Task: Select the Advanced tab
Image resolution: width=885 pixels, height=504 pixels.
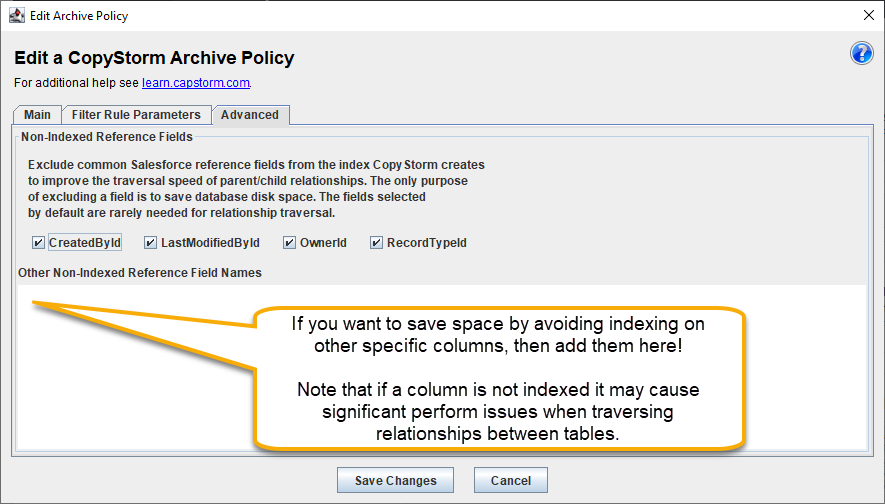Action: pos(250,115)
